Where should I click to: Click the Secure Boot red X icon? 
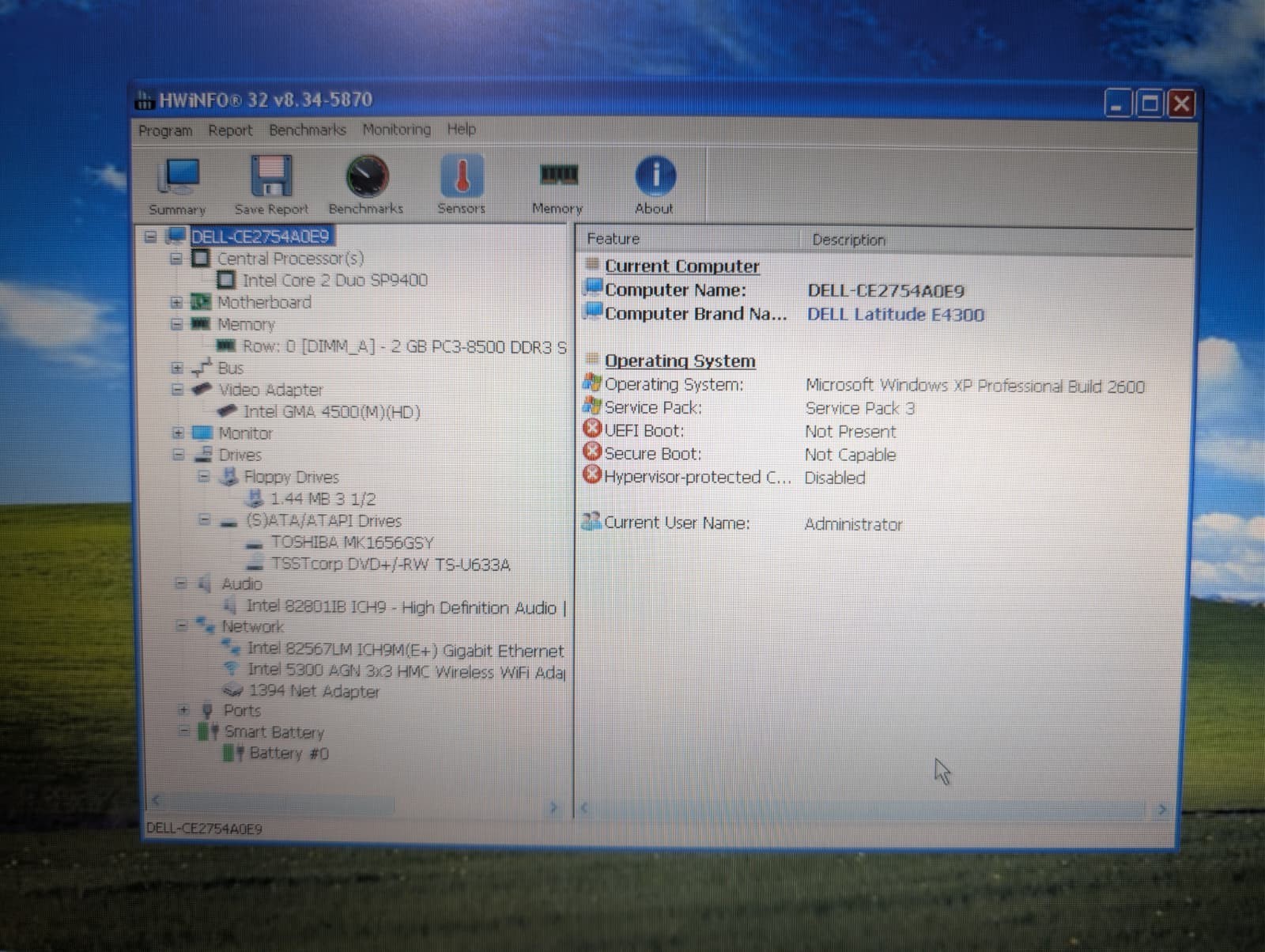(x=592, y=451)
